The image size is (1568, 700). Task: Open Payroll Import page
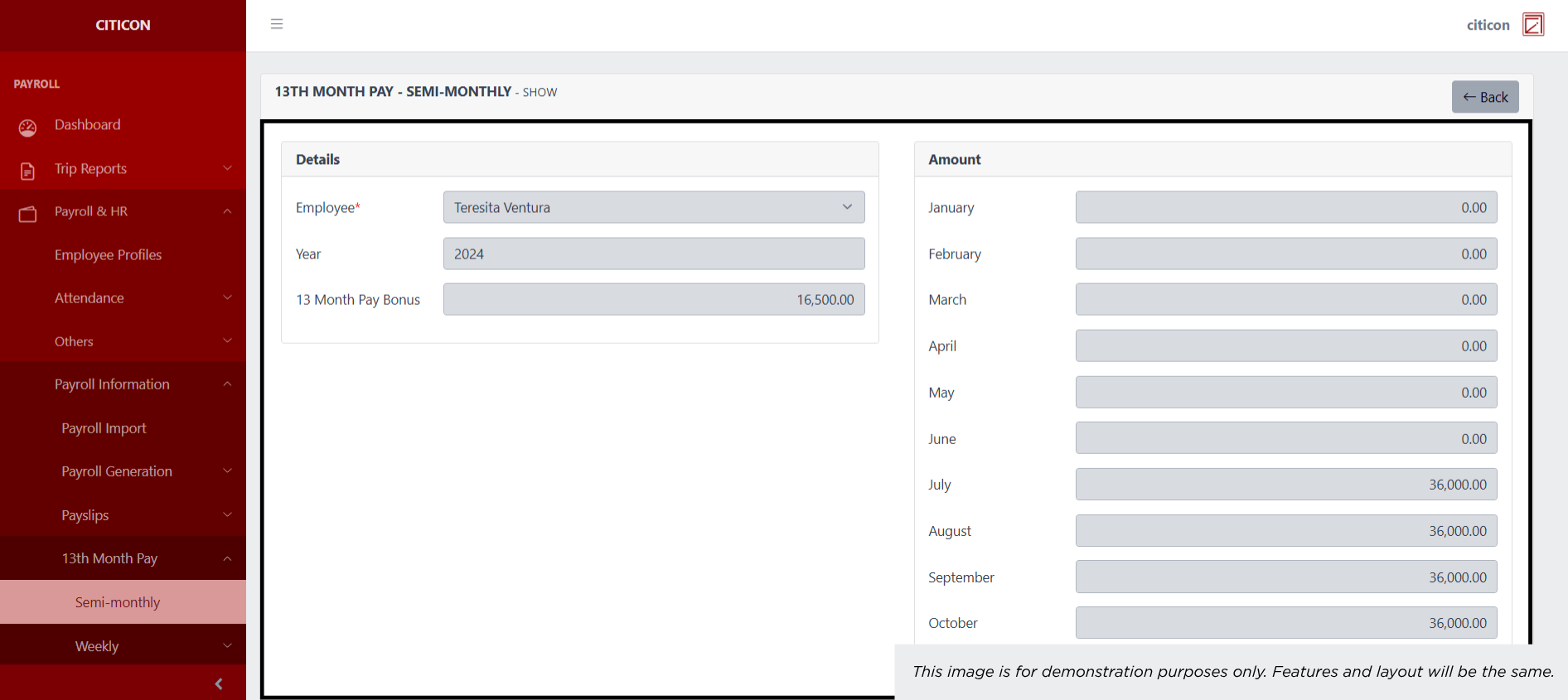104,428
